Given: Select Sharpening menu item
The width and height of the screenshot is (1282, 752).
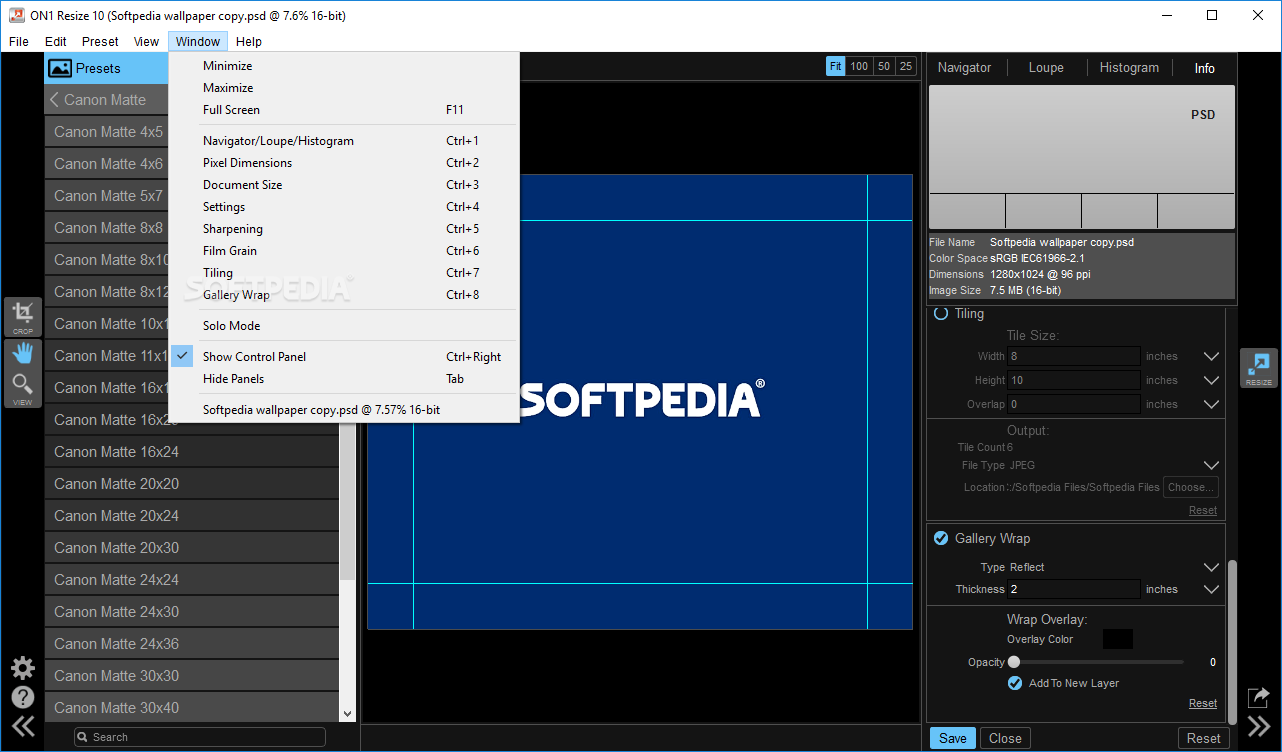Looking at the screenshot, I should pos(344,229).
